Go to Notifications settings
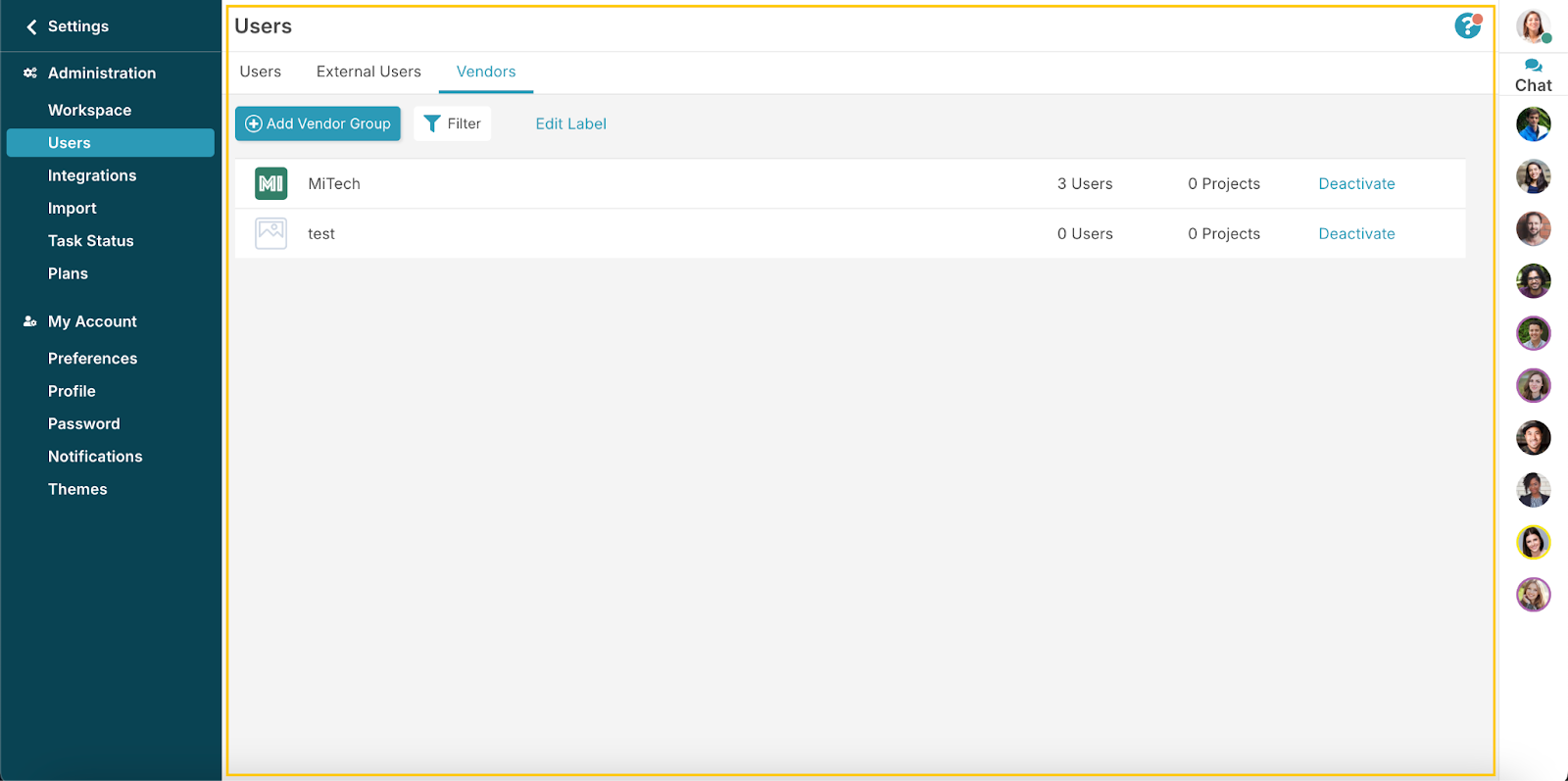This screenshot has width=1568, height=781. click(x=95, y=457)
